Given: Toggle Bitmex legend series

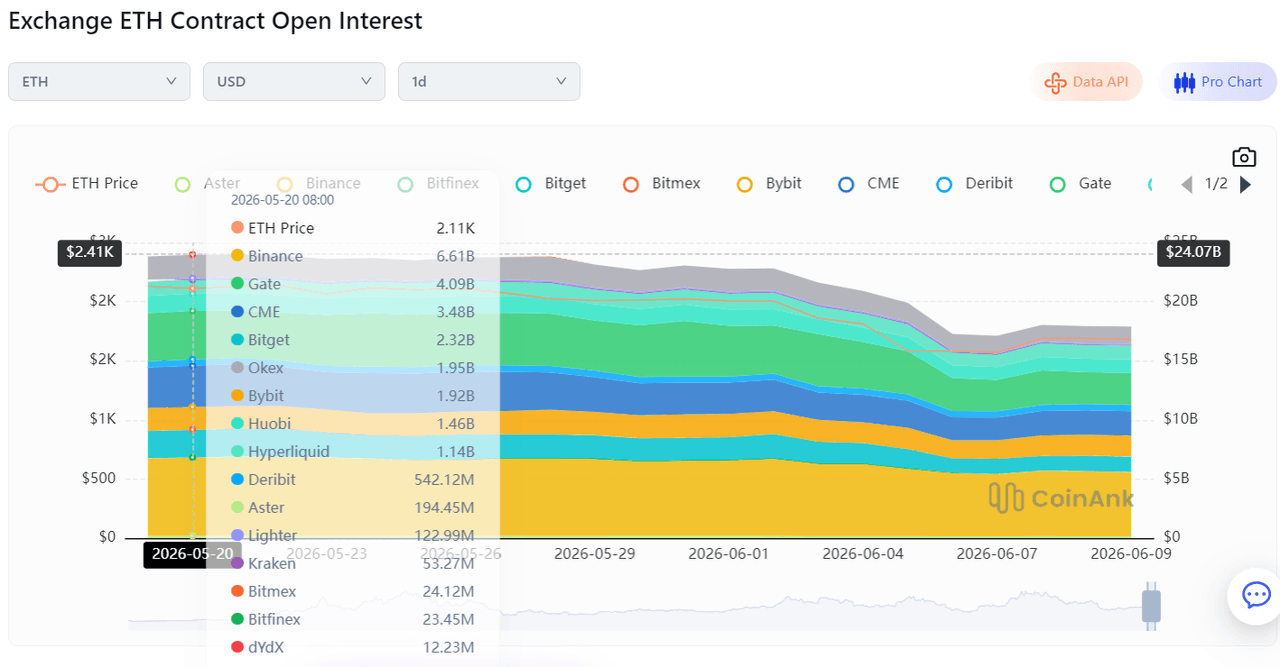Looking at the screenshot, I should pos(662,184).
